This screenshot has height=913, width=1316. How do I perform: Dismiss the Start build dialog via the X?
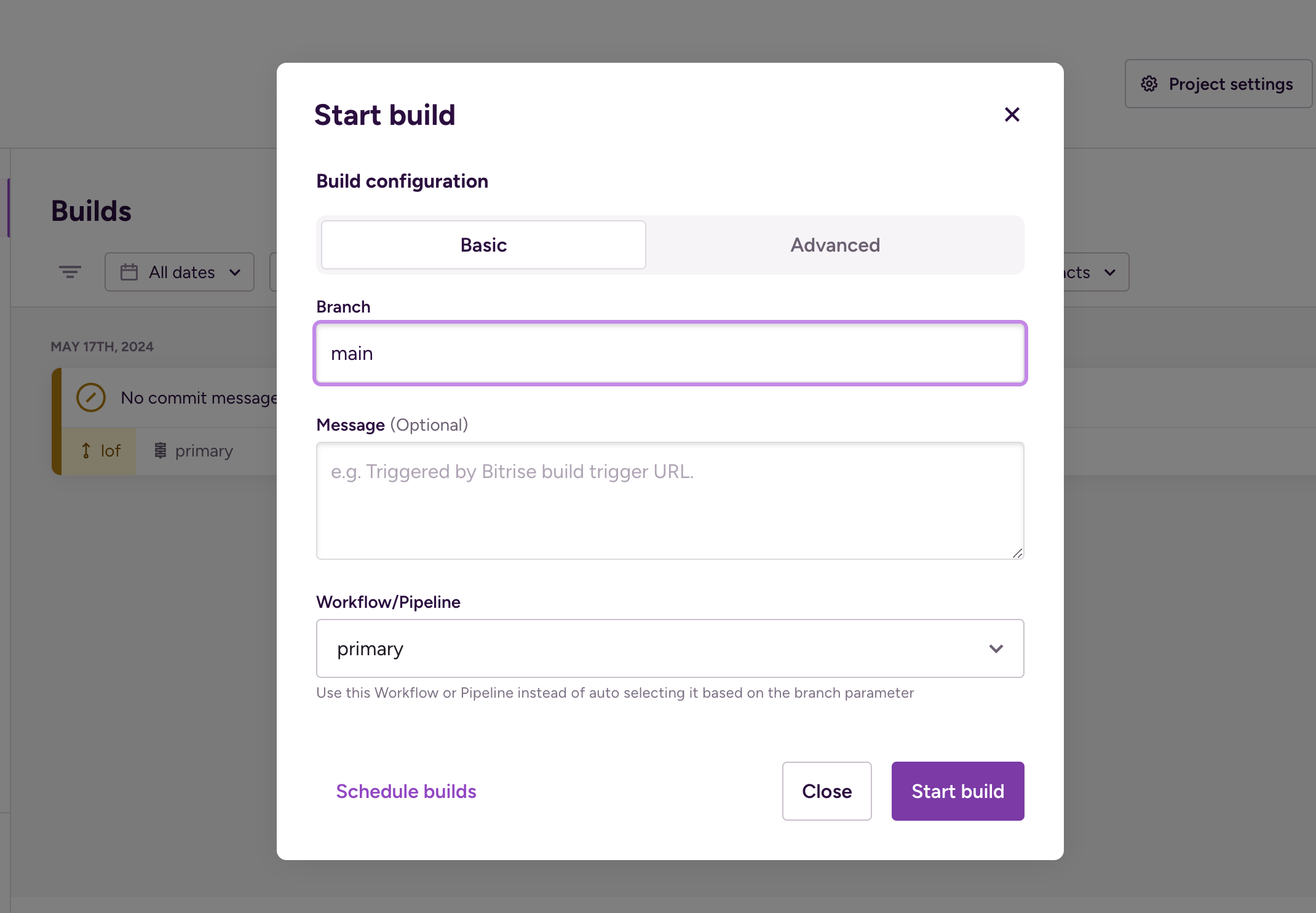click(x=1012, y=114)
